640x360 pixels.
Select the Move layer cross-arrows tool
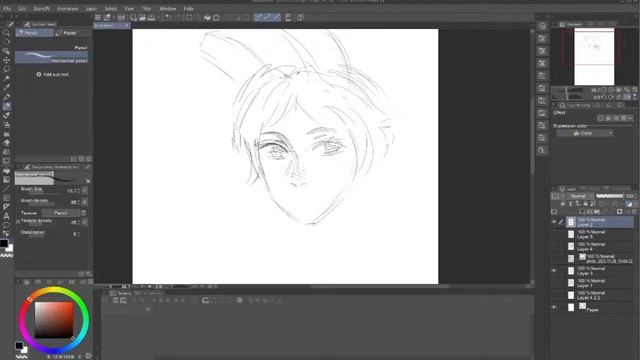[x=6, y=60]
